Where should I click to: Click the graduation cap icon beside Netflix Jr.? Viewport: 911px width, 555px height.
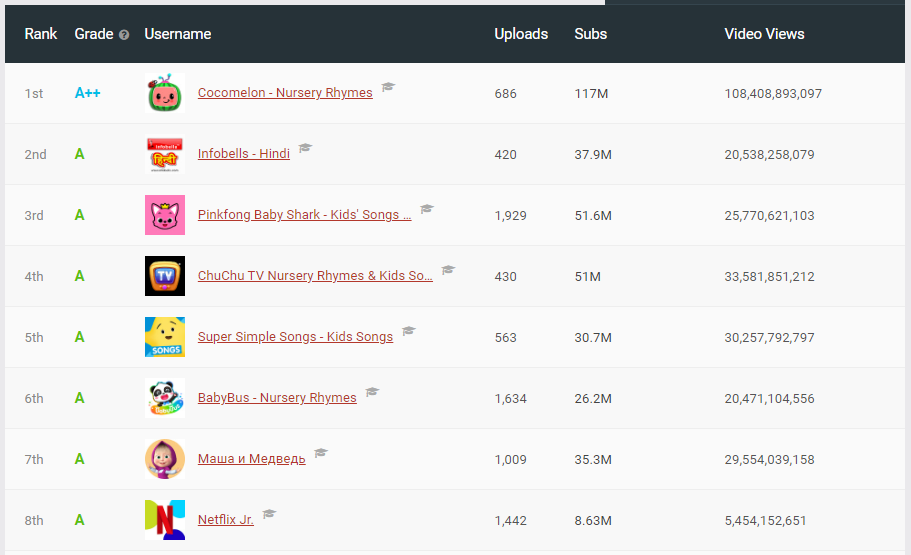click(x=269, y=514)
